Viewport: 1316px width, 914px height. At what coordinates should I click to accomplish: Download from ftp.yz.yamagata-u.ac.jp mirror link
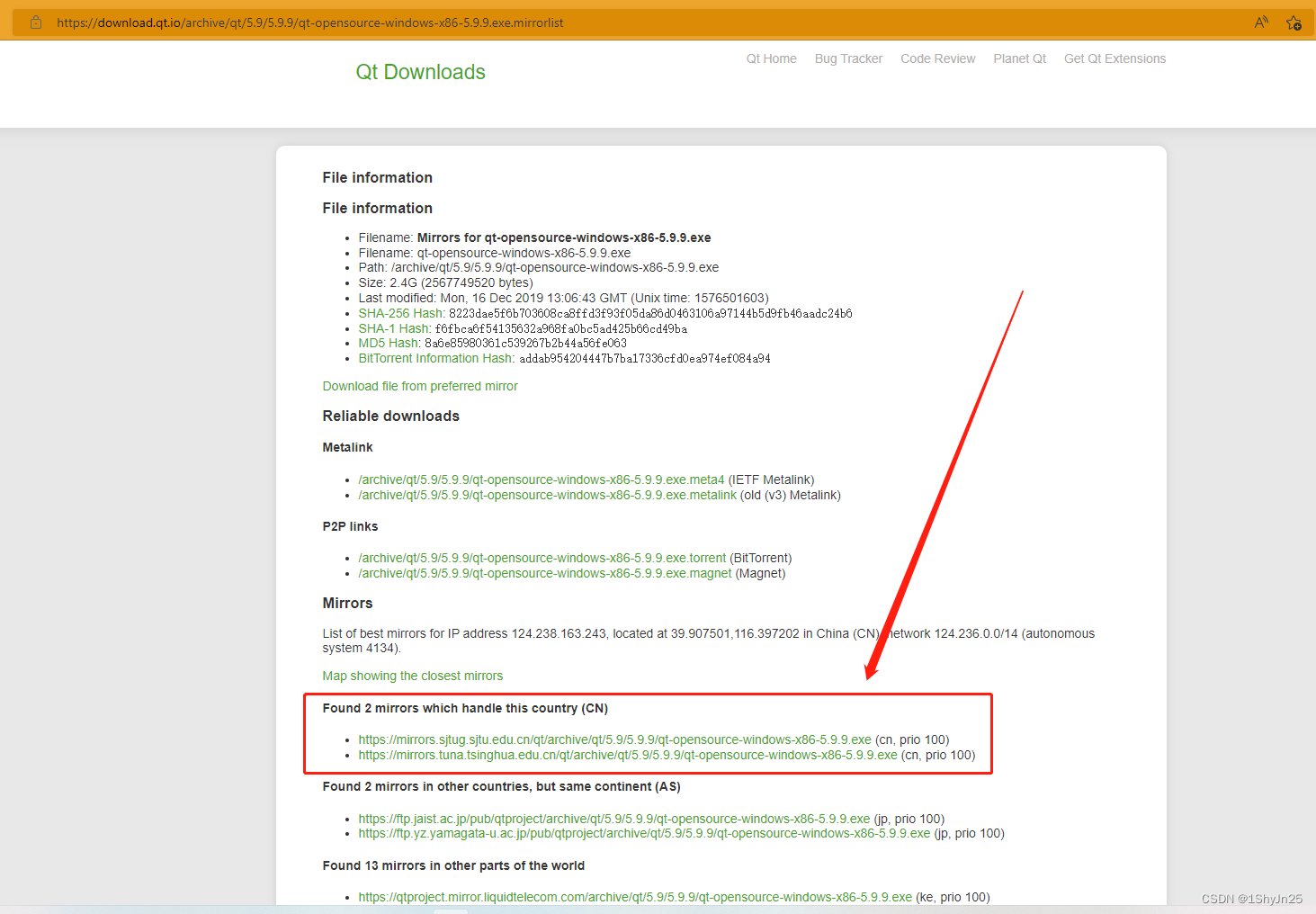(644, 833)
